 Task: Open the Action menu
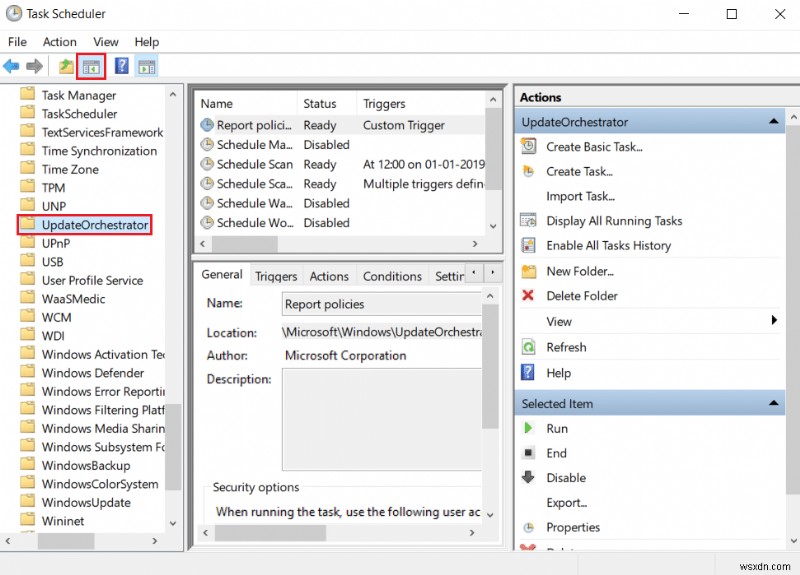(x=60, y=42)
